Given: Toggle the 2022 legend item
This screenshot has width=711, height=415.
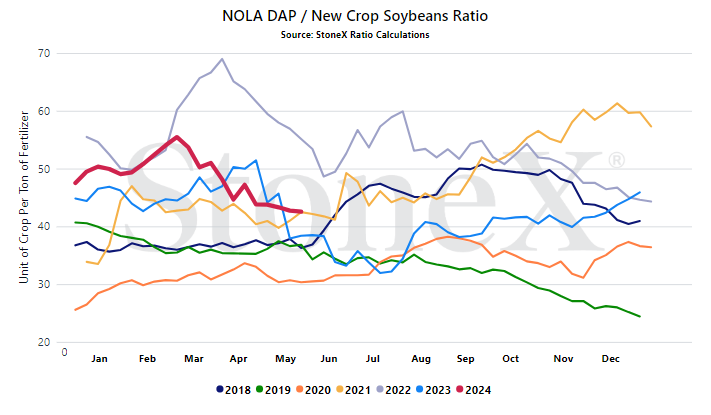Looking at the screenshot, I should [x=394, y=390].
